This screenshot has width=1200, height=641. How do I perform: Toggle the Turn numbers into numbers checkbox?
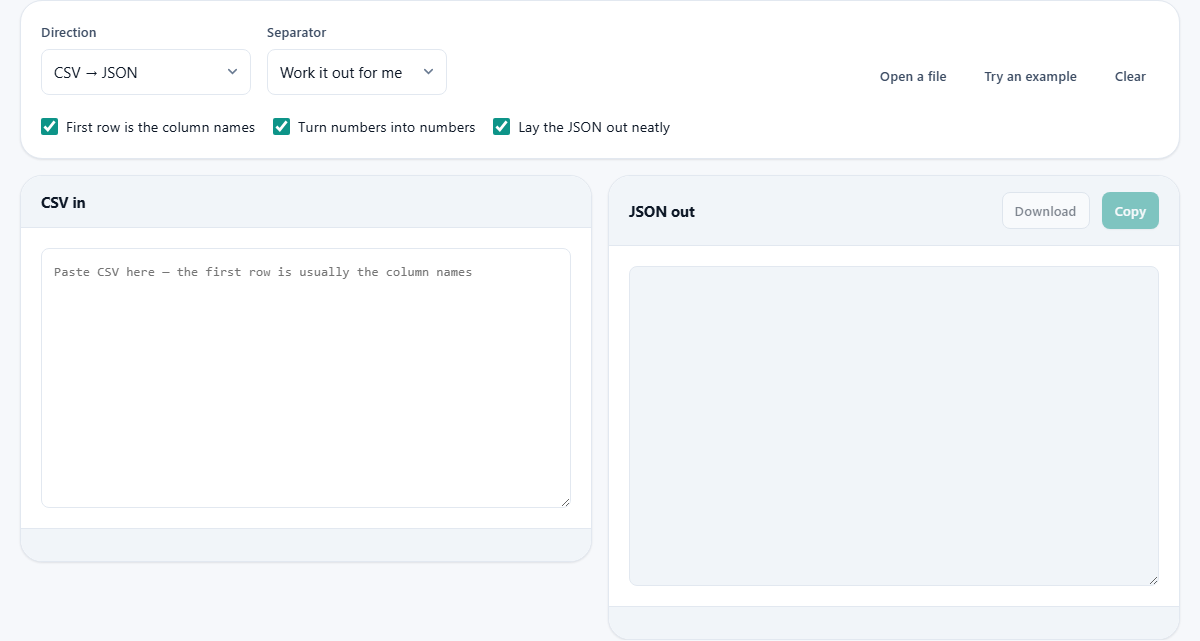pyautogui.click(x=282, y=127)
